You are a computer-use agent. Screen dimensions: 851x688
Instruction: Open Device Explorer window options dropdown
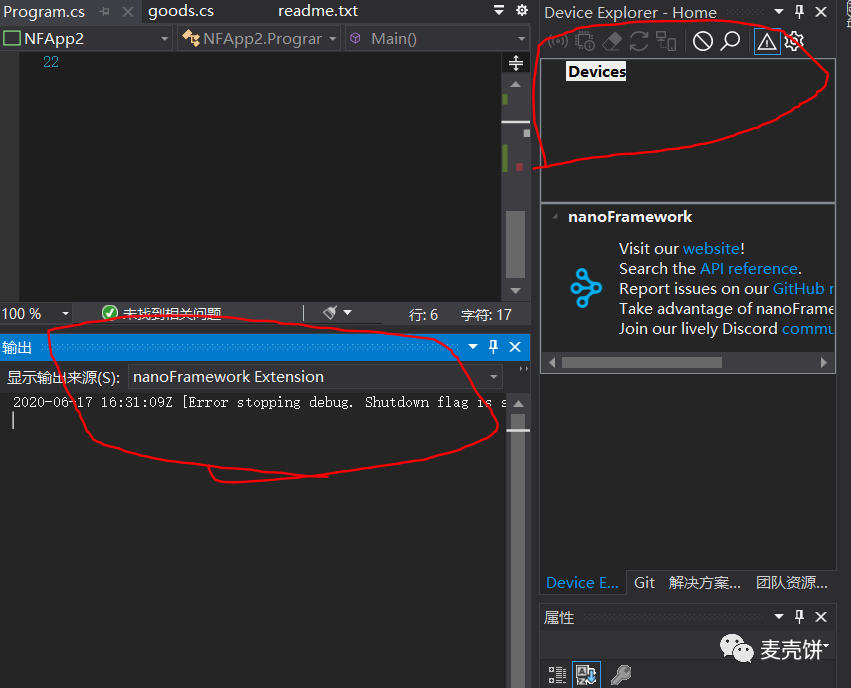pyautogui.click(x=779, y=11)
